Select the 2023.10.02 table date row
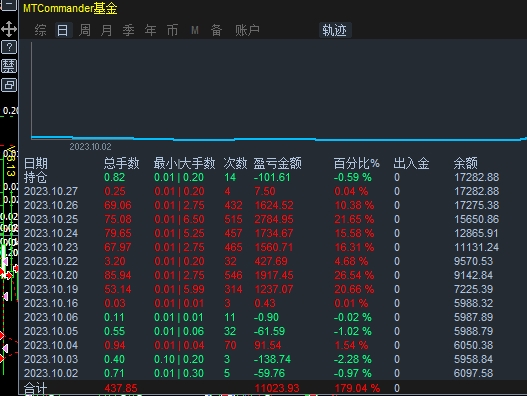 click(51, 373)
